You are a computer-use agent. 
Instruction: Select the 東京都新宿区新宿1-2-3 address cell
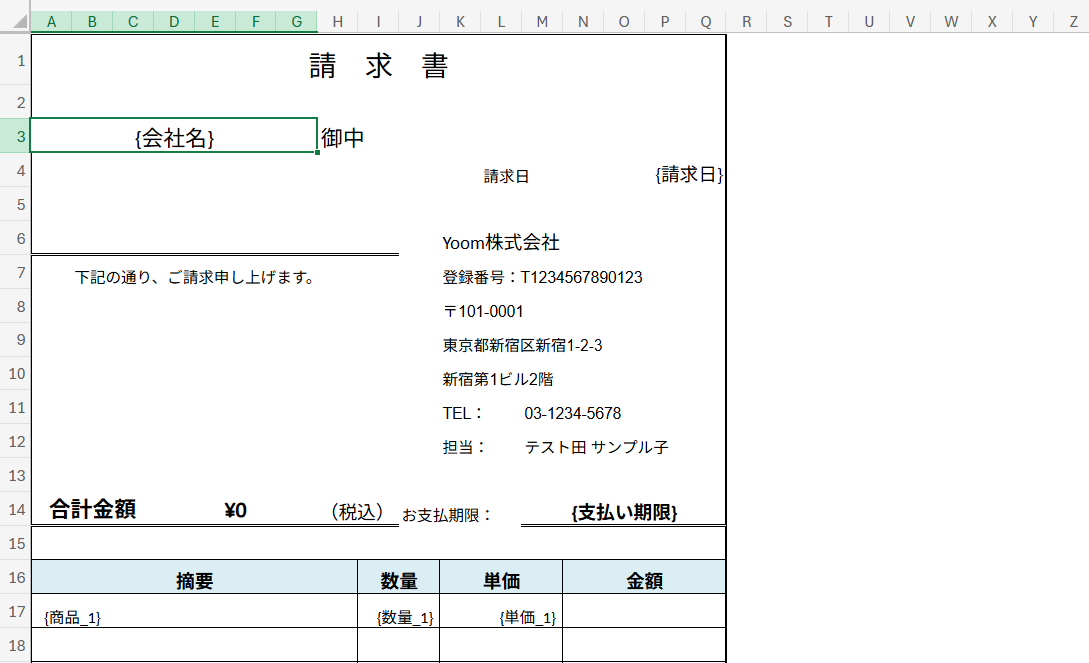point(522,345)
